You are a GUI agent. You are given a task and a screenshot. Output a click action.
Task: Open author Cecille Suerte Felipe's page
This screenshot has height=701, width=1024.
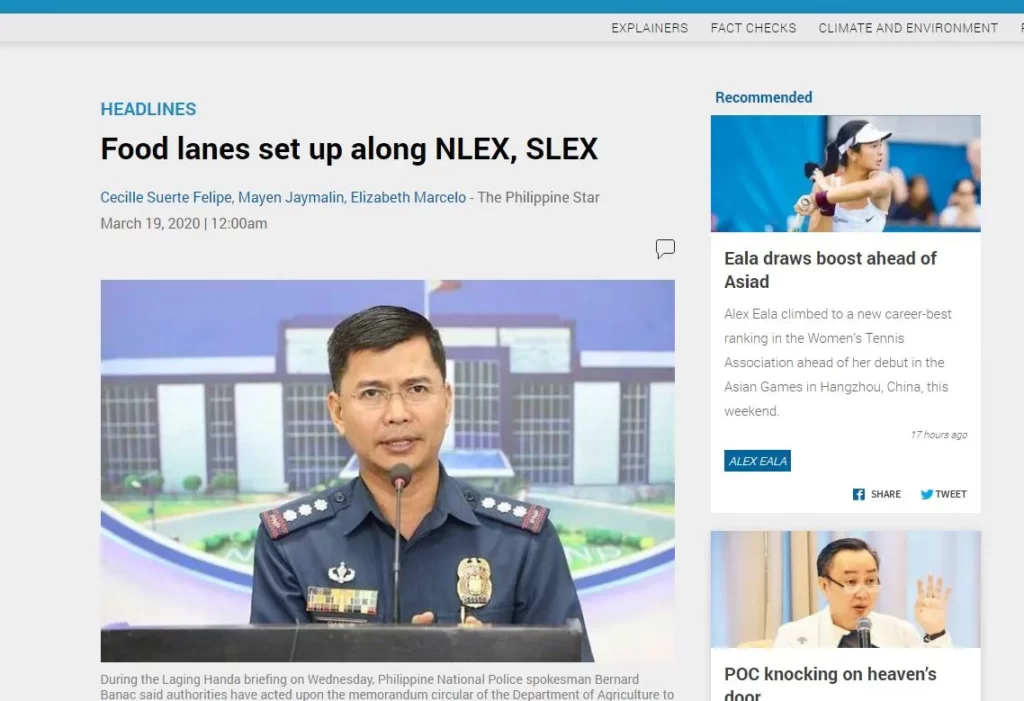(166, 197)
